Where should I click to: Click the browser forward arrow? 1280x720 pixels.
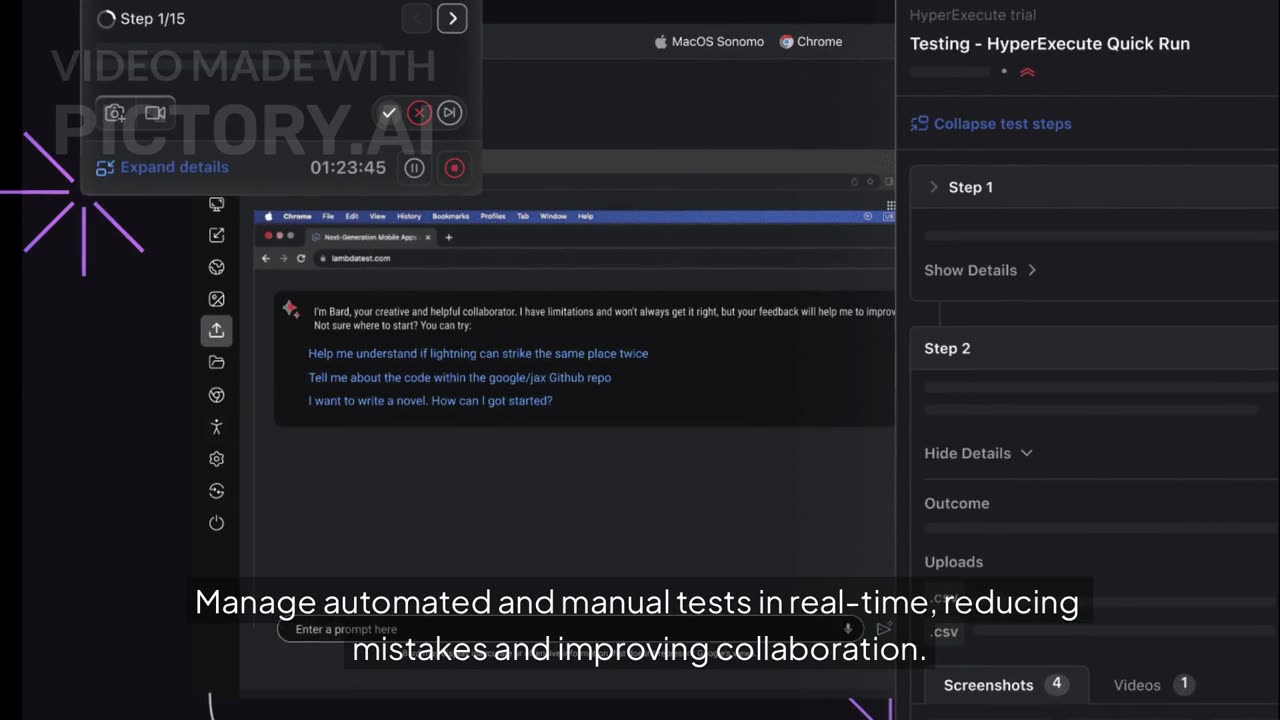point(284,258)
